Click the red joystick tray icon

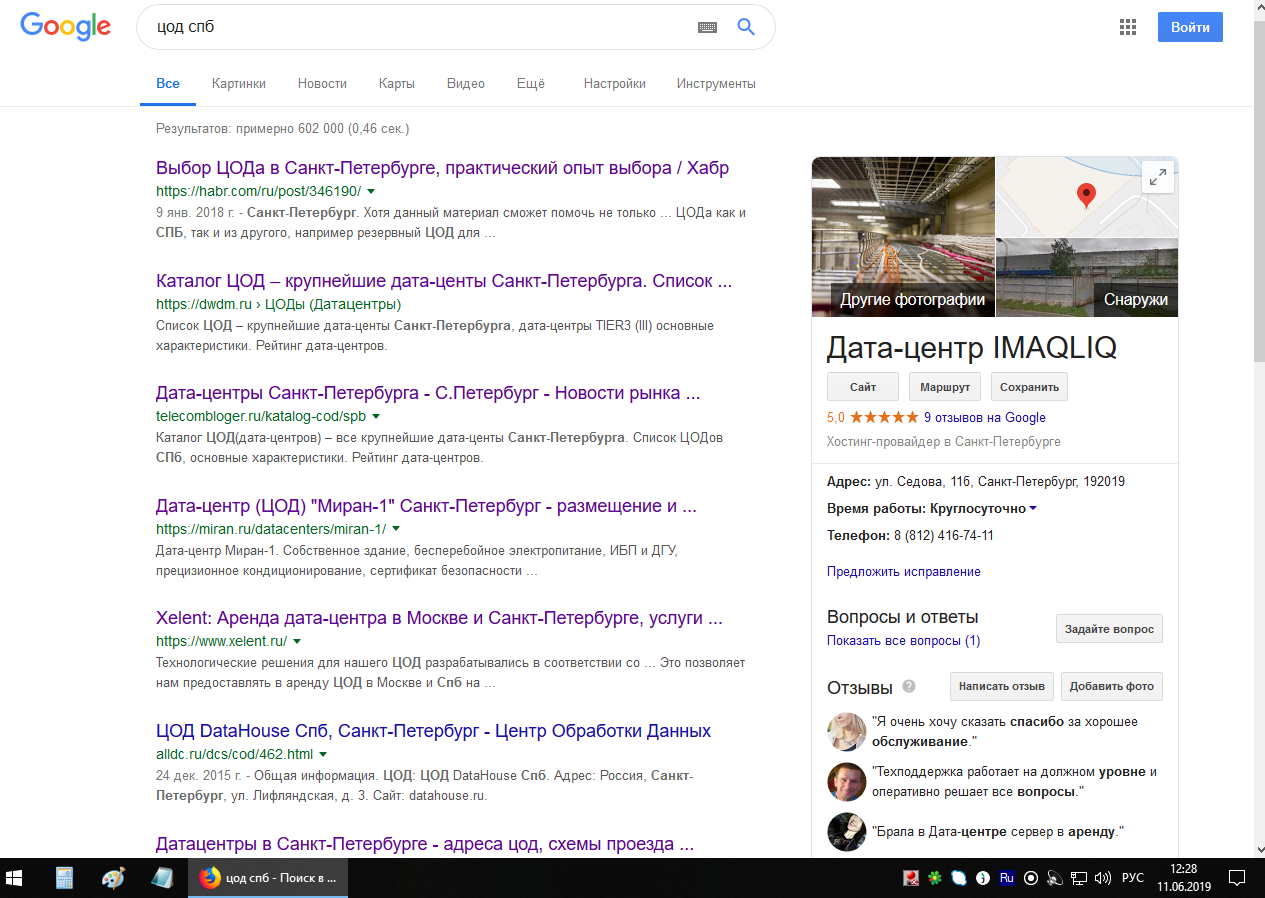click(x=911, y=878)
